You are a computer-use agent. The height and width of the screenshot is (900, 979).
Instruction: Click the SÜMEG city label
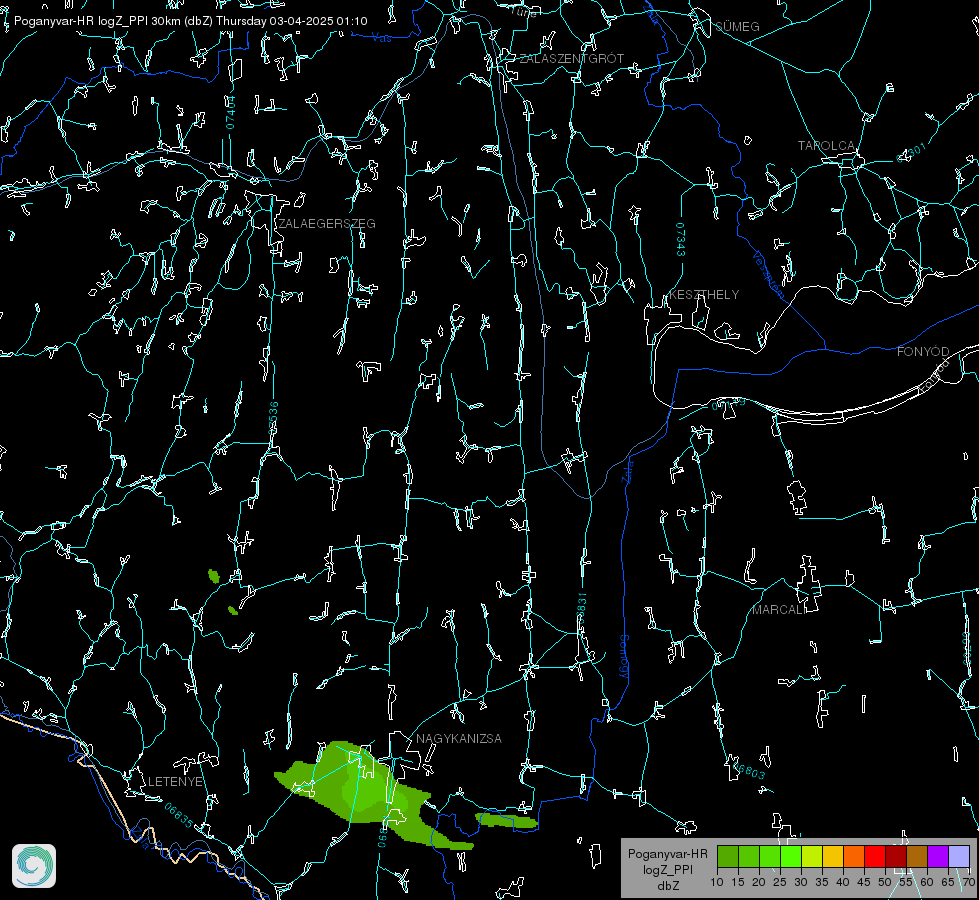(x=737, y=27)
